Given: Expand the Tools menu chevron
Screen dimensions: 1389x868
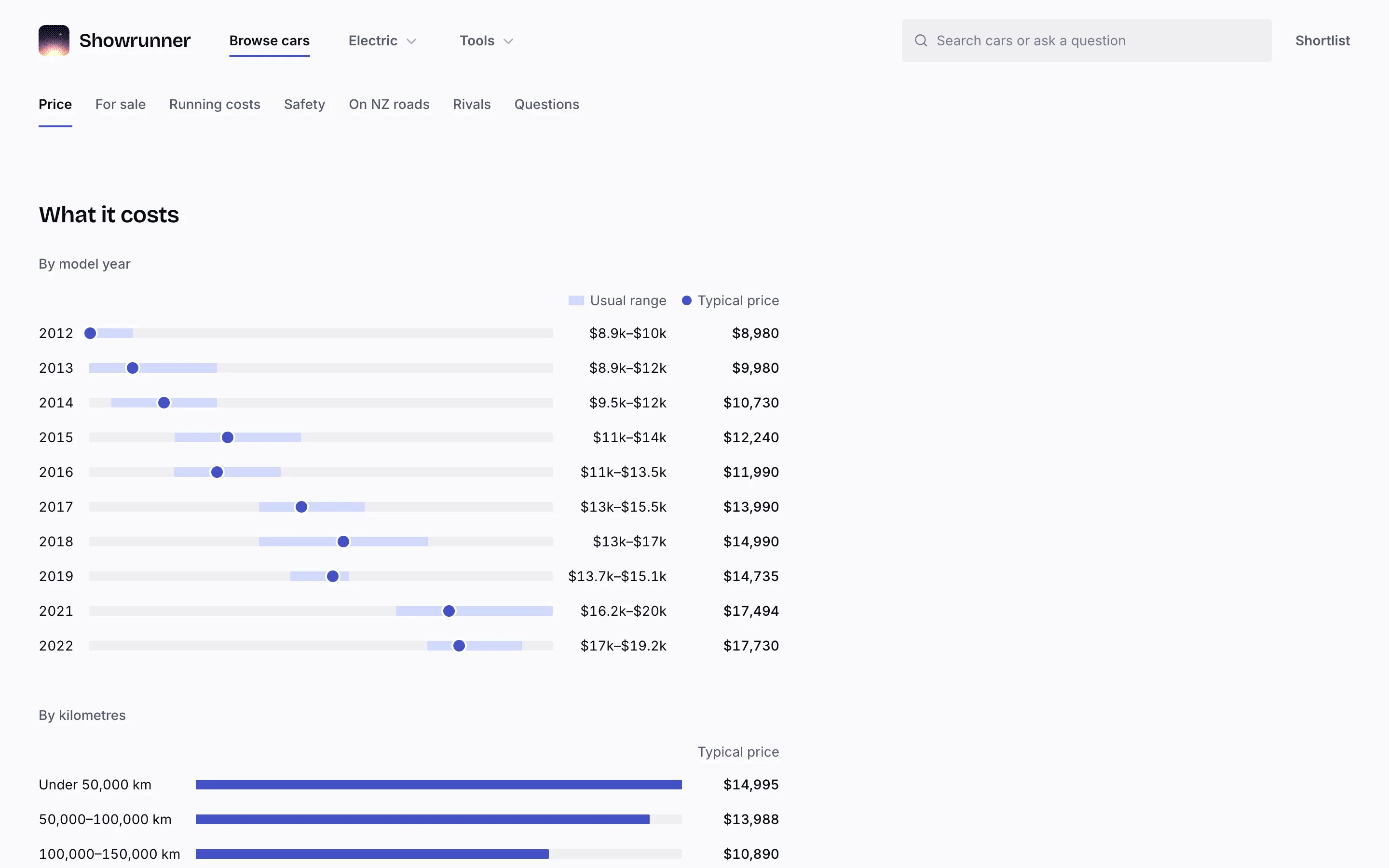Looking at the screenshot, I should (508, 41).
